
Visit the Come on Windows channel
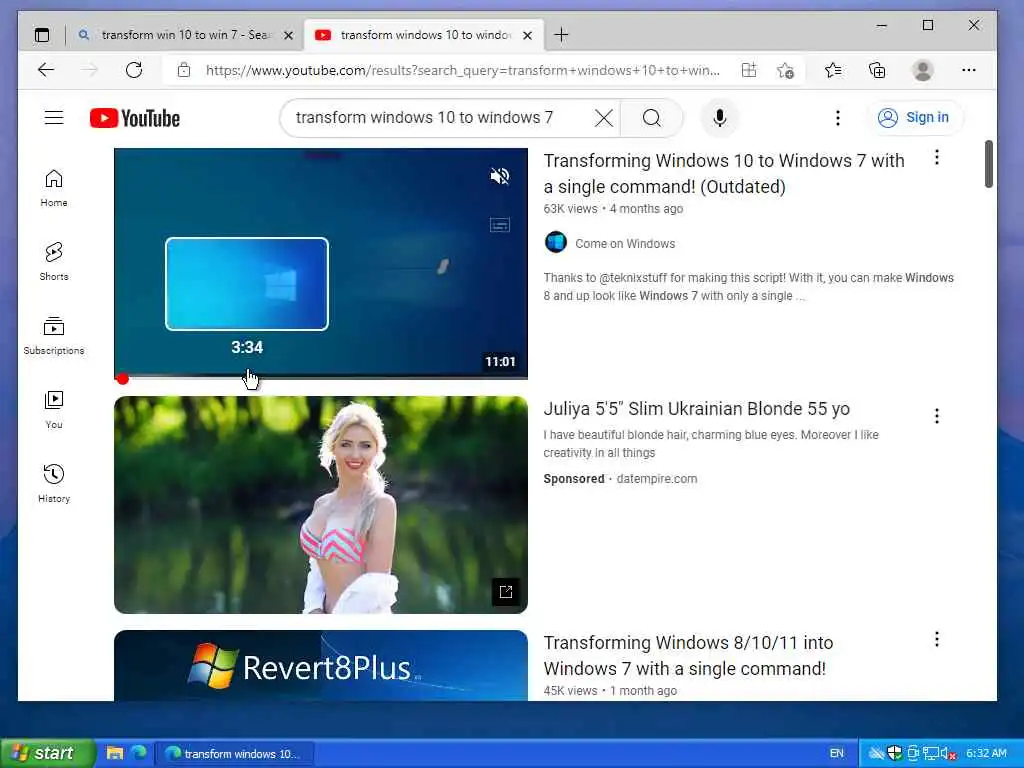625,244
